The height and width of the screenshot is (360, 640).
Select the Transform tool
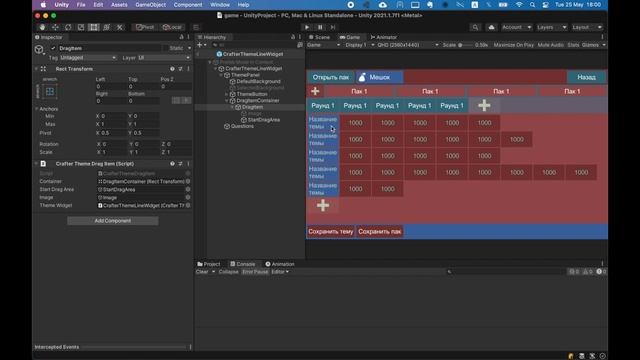click(x=107, y=27)
